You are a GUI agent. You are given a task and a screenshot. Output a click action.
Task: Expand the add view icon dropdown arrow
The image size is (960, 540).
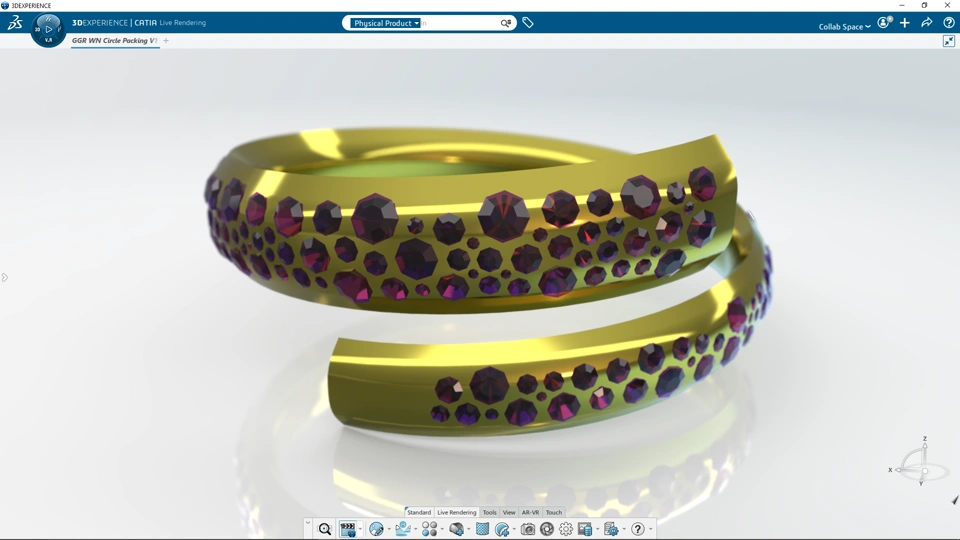click(x=514, y=529)
